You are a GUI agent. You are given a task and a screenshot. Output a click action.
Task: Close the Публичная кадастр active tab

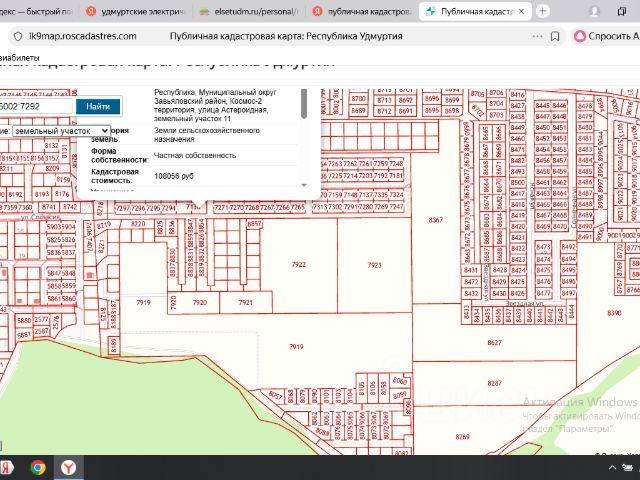coord(521,11)
